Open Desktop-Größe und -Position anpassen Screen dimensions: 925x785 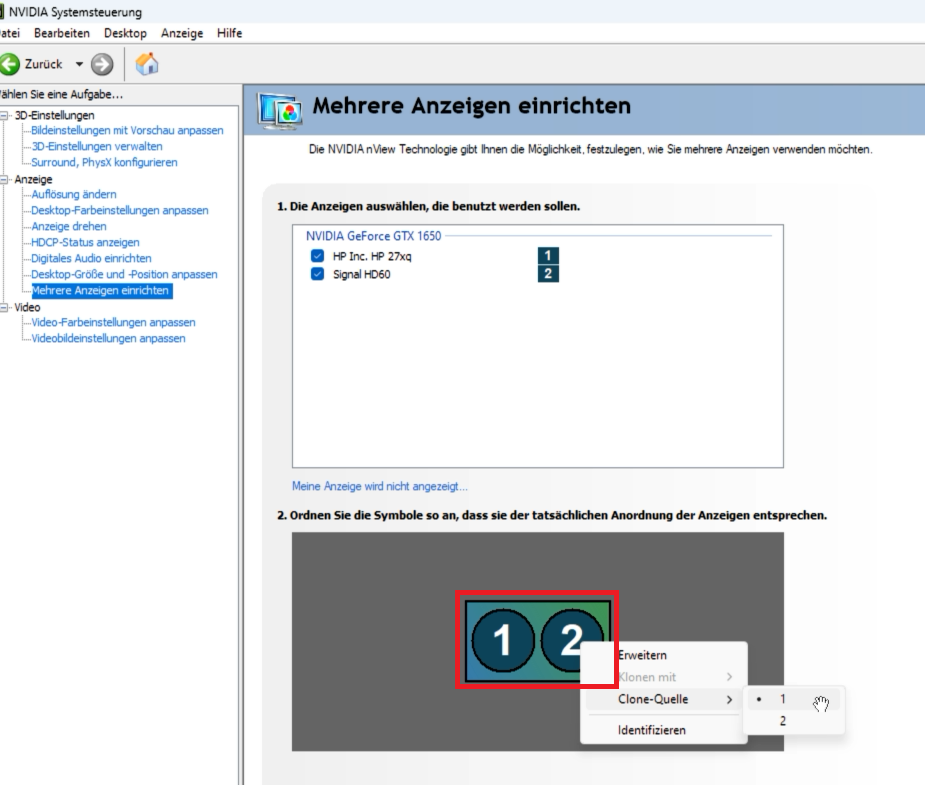(x=124, y=274)
